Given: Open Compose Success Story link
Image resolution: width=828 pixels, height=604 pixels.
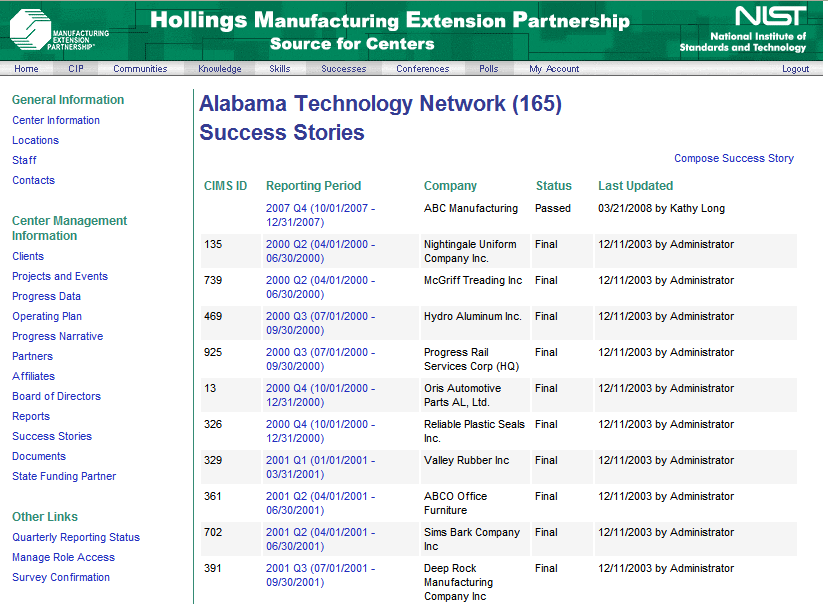Looking at the screenshot, I should [734, 158].
